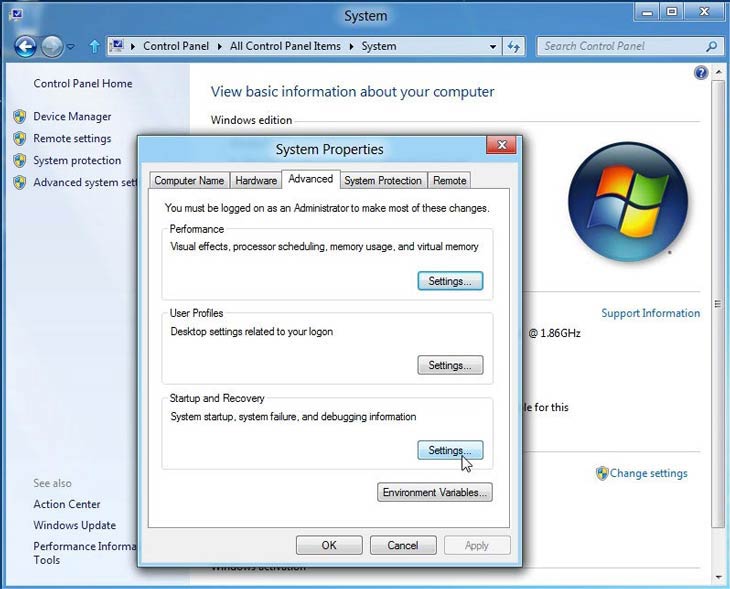Click the Apply button in System Properties
Screen dimensions: 730x589
pos(477,545)
